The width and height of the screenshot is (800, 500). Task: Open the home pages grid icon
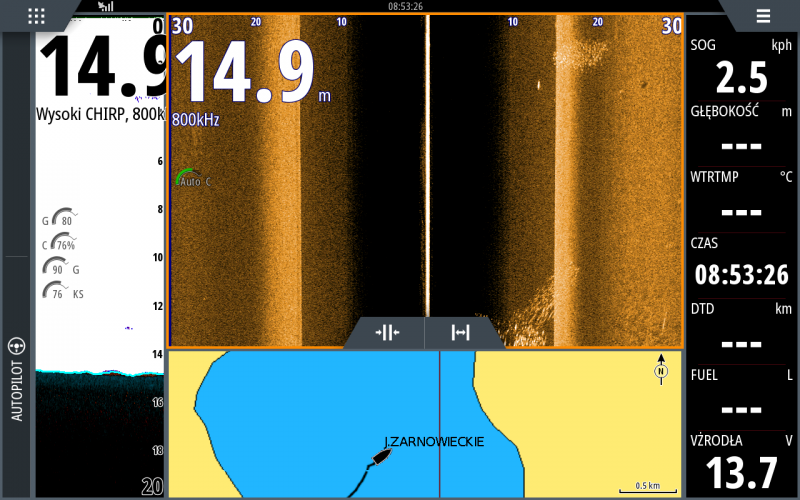pyautogui.click(x=37, y=15)
